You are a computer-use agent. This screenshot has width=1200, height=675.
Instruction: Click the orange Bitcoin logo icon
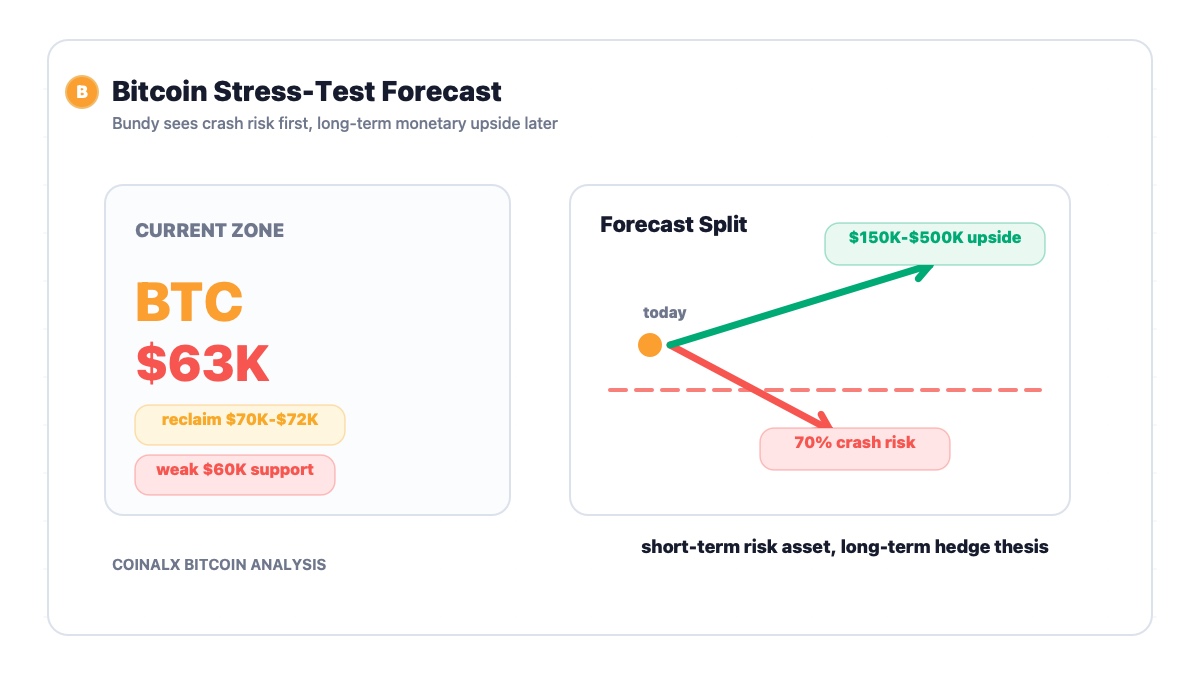click(82, 92)
